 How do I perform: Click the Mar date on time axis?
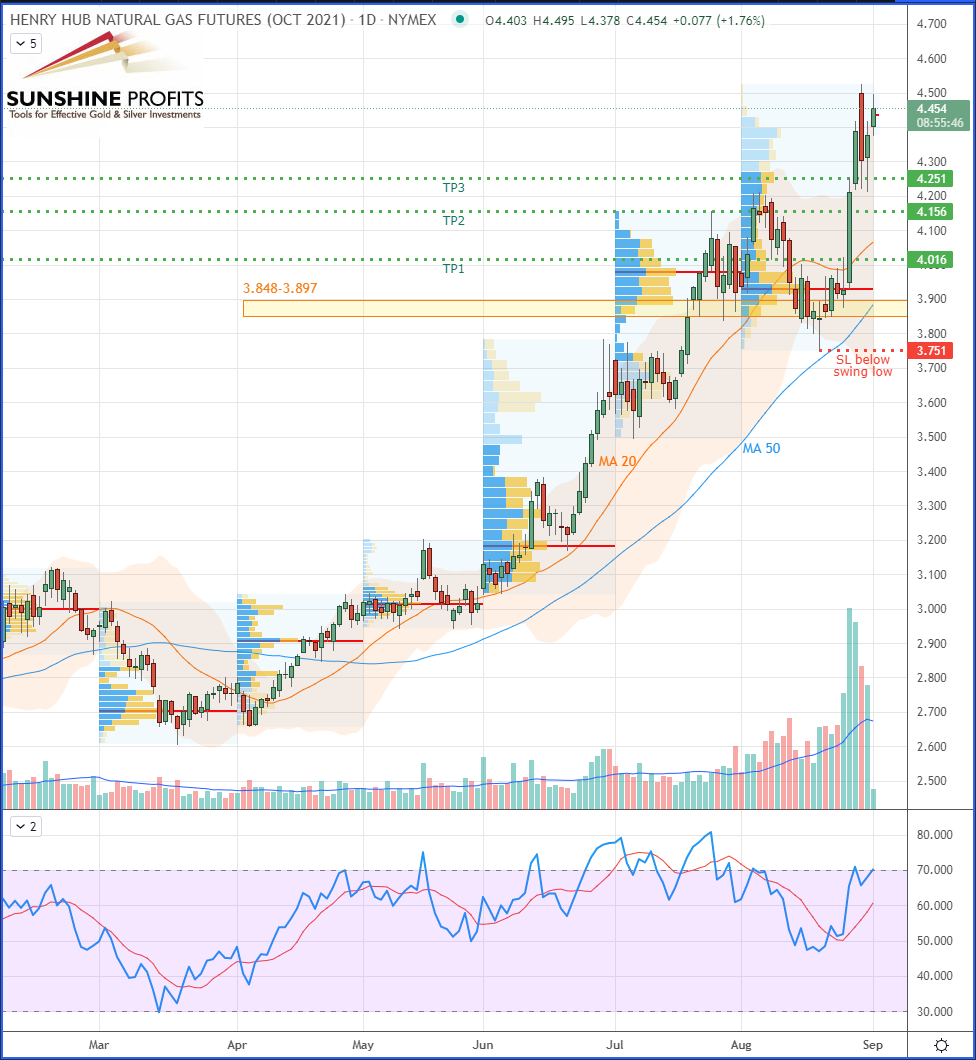point(99,1045)
